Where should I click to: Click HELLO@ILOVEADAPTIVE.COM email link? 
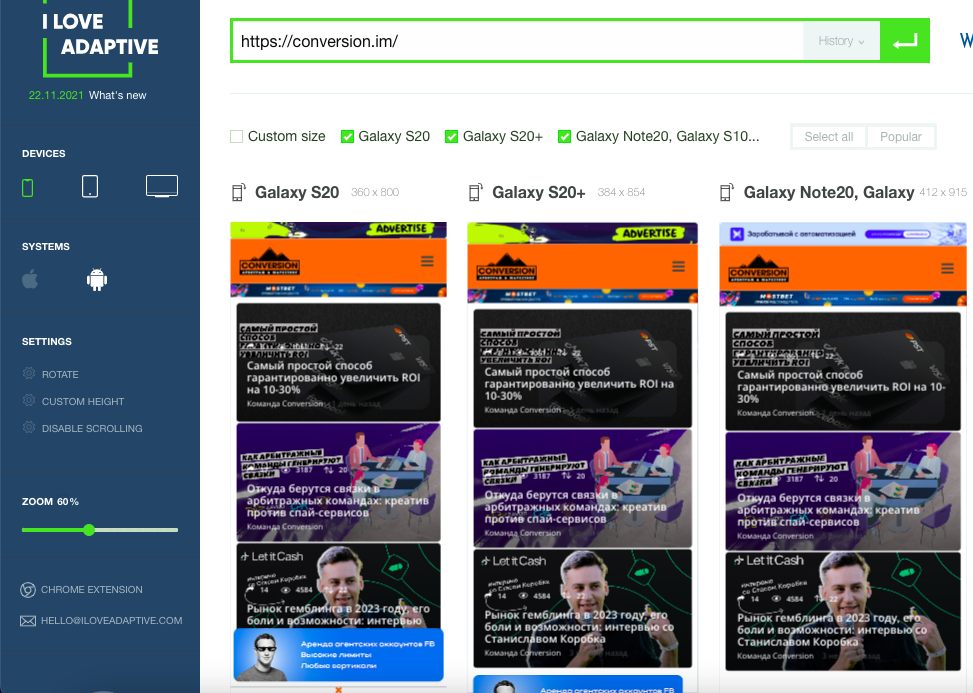(x=112, y=620)
